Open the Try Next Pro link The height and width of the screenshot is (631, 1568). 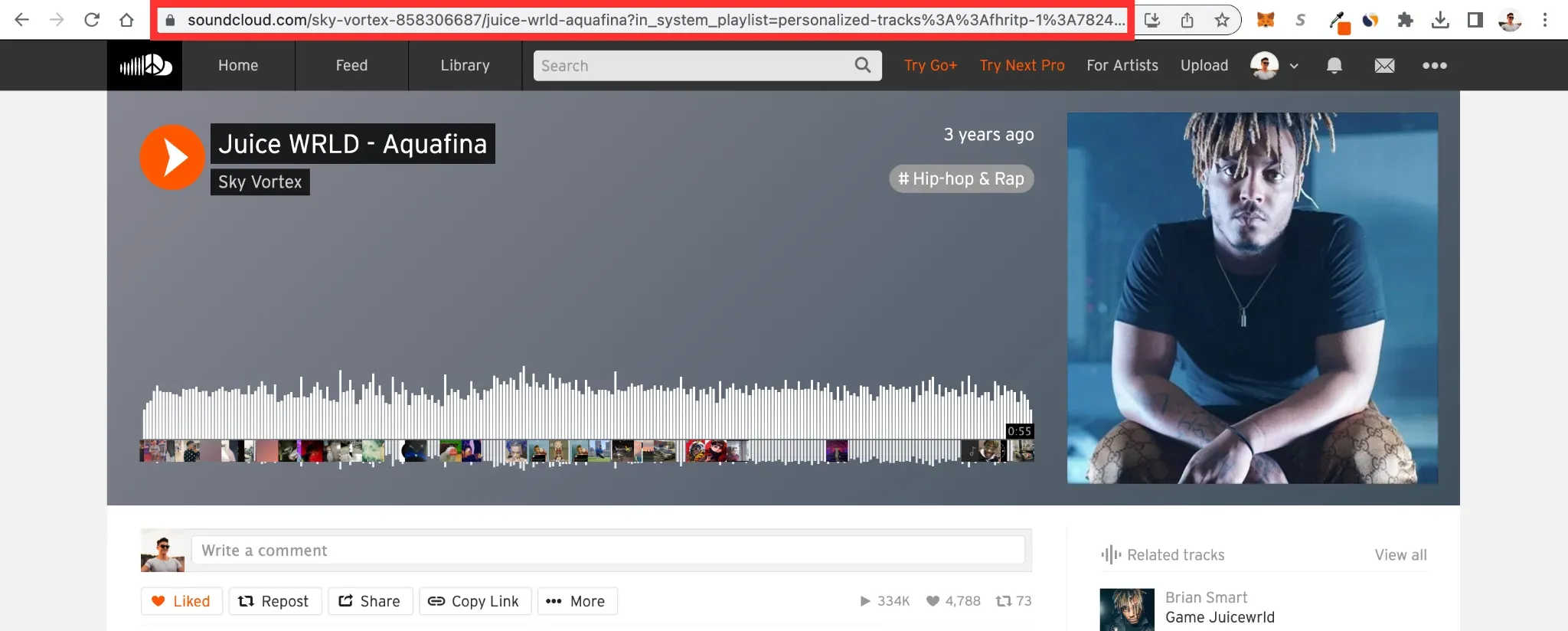(1022, 65)
